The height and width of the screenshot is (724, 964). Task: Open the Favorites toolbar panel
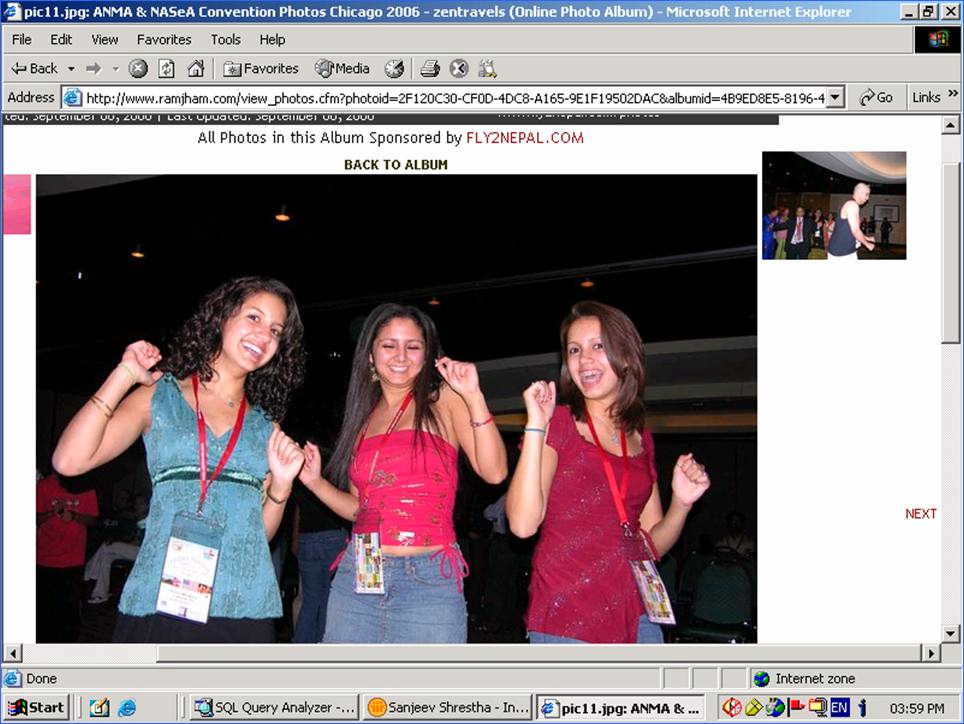(261, 68)
